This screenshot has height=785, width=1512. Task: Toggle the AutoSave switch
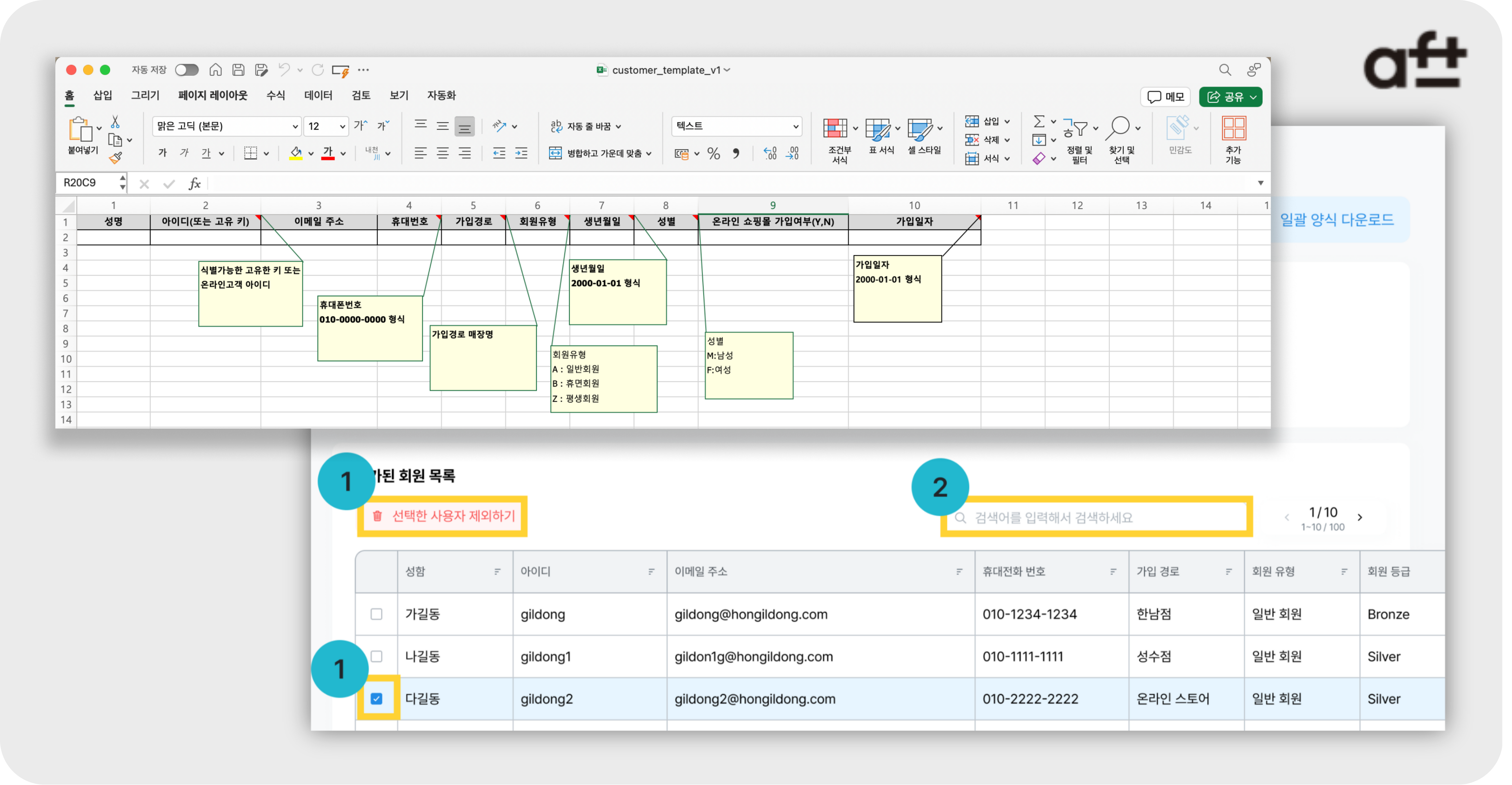[187, 70]
